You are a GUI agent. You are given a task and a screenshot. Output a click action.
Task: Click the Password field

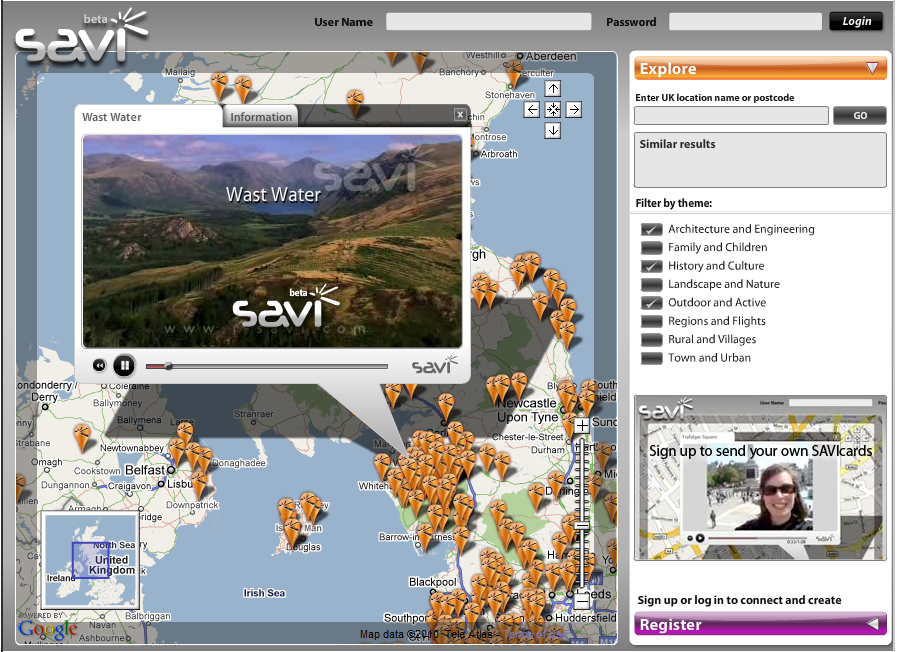point(745,22)
